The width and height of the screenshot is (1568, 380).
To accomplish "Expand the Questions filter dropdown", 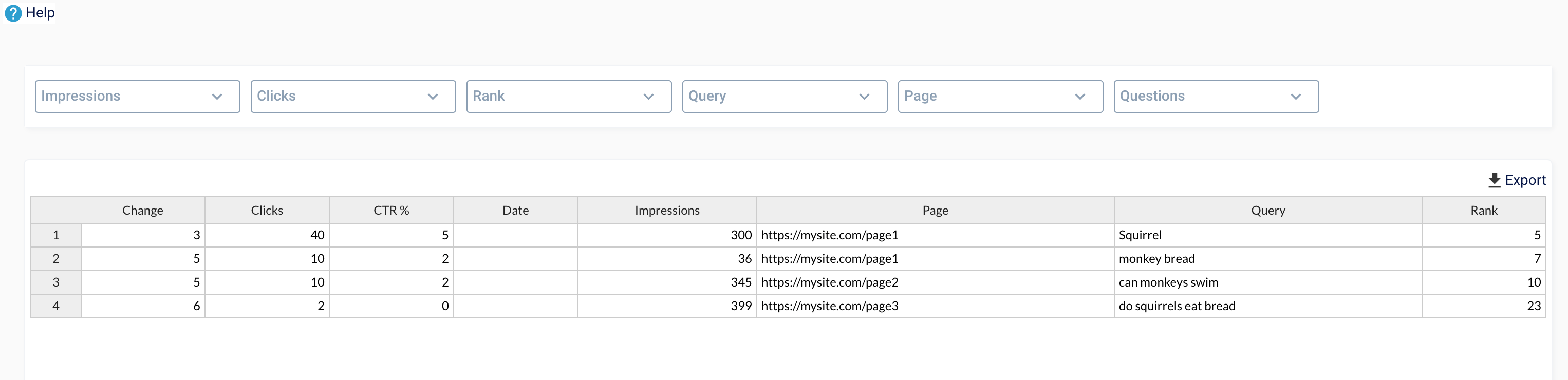I will tap(1216, 96).
